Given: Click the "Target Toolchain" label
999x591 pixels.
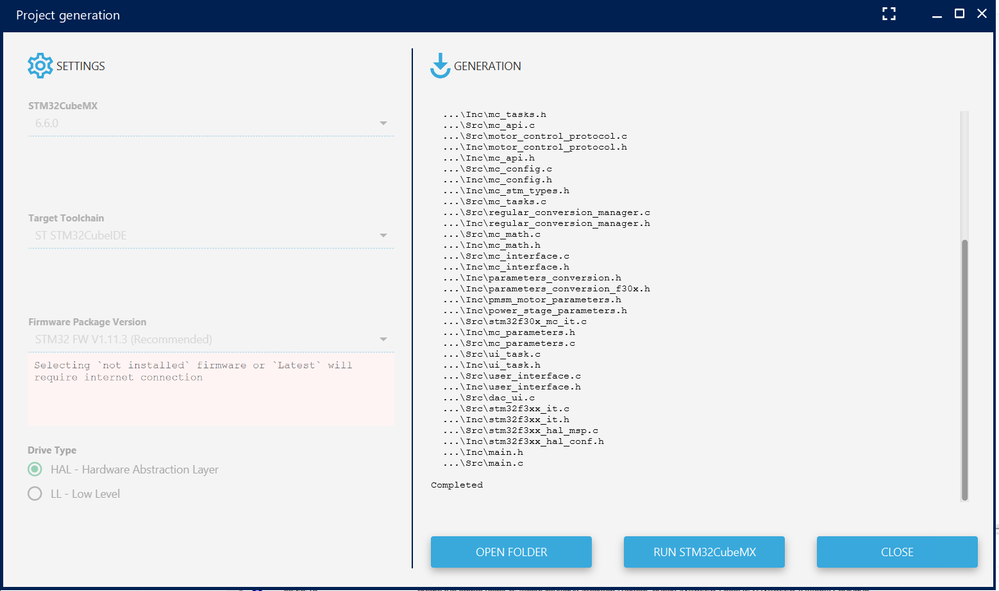Looking at the screenshot, I should point(66,218).
